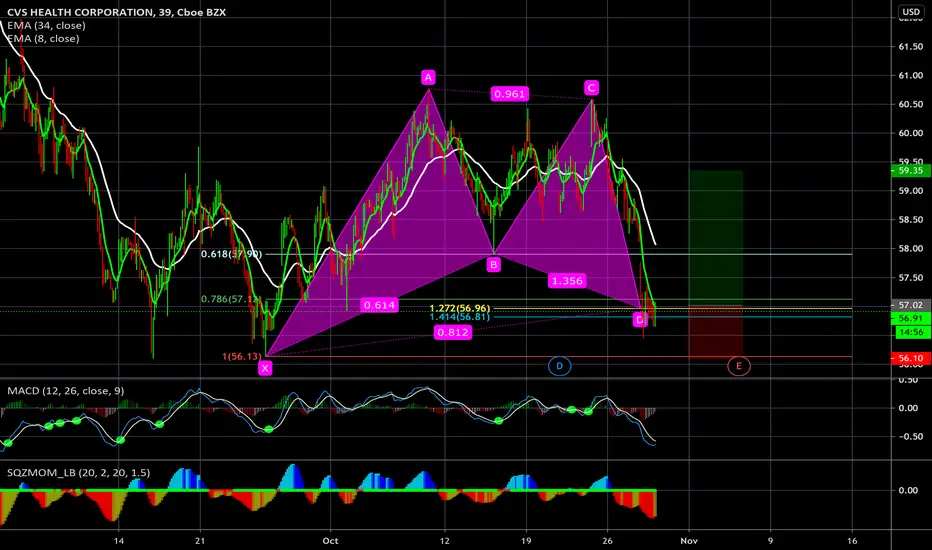Click the red 1(56.13) Fibonacci level label
932x550 pixels.
tap(241, 356)
